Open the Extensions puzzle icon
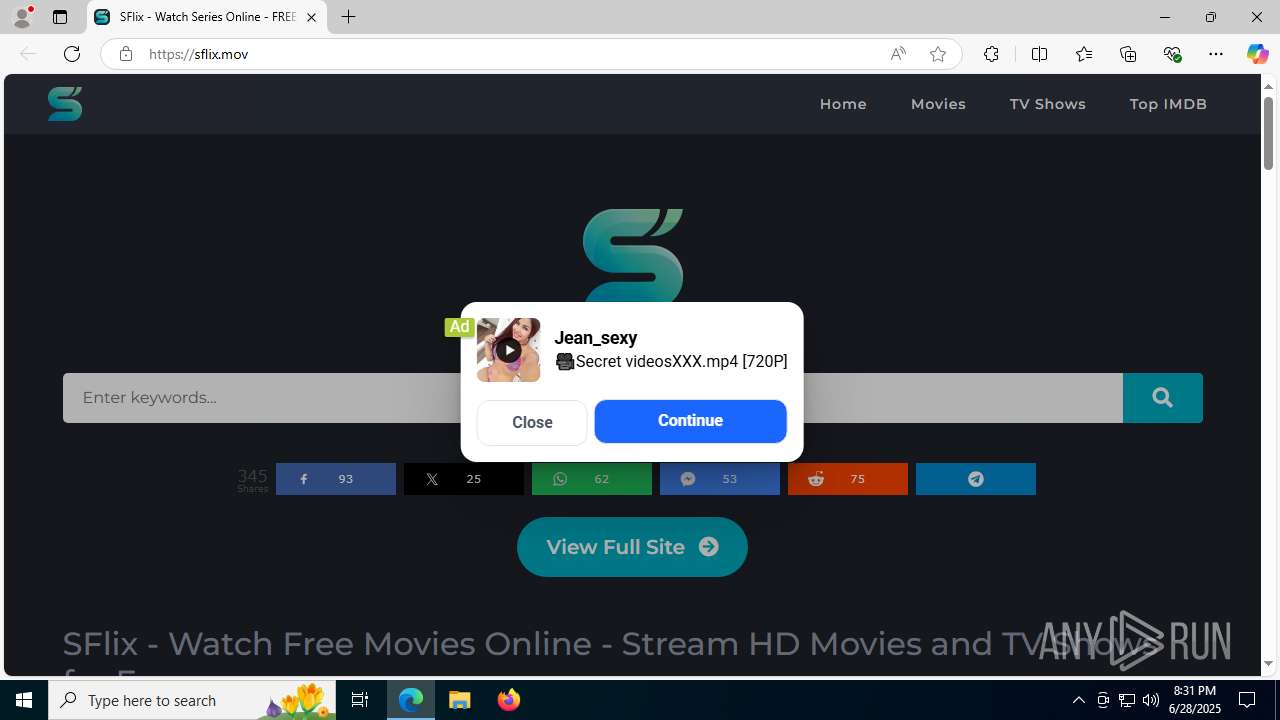 (x=991, y=54)
